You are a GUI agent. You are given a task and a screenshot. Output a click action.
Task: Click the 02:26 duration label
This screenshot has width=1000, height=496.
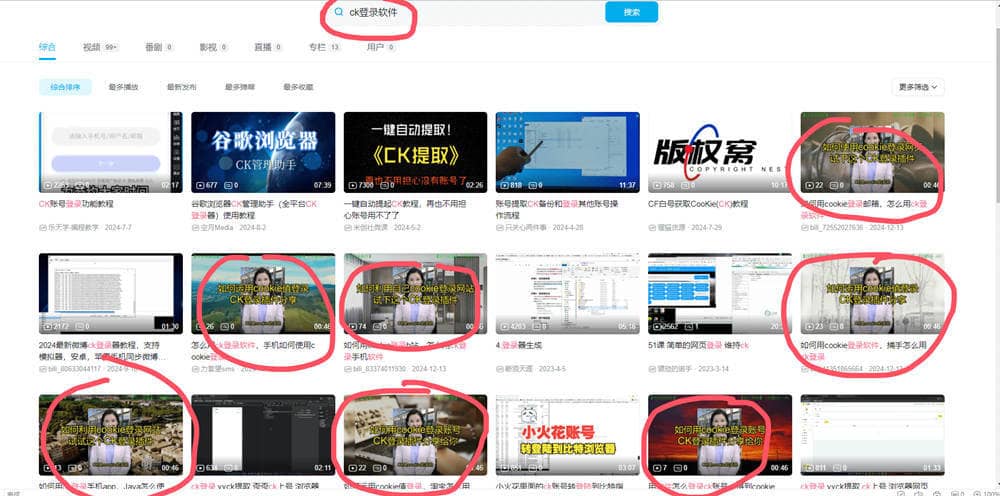coord(474,186)
